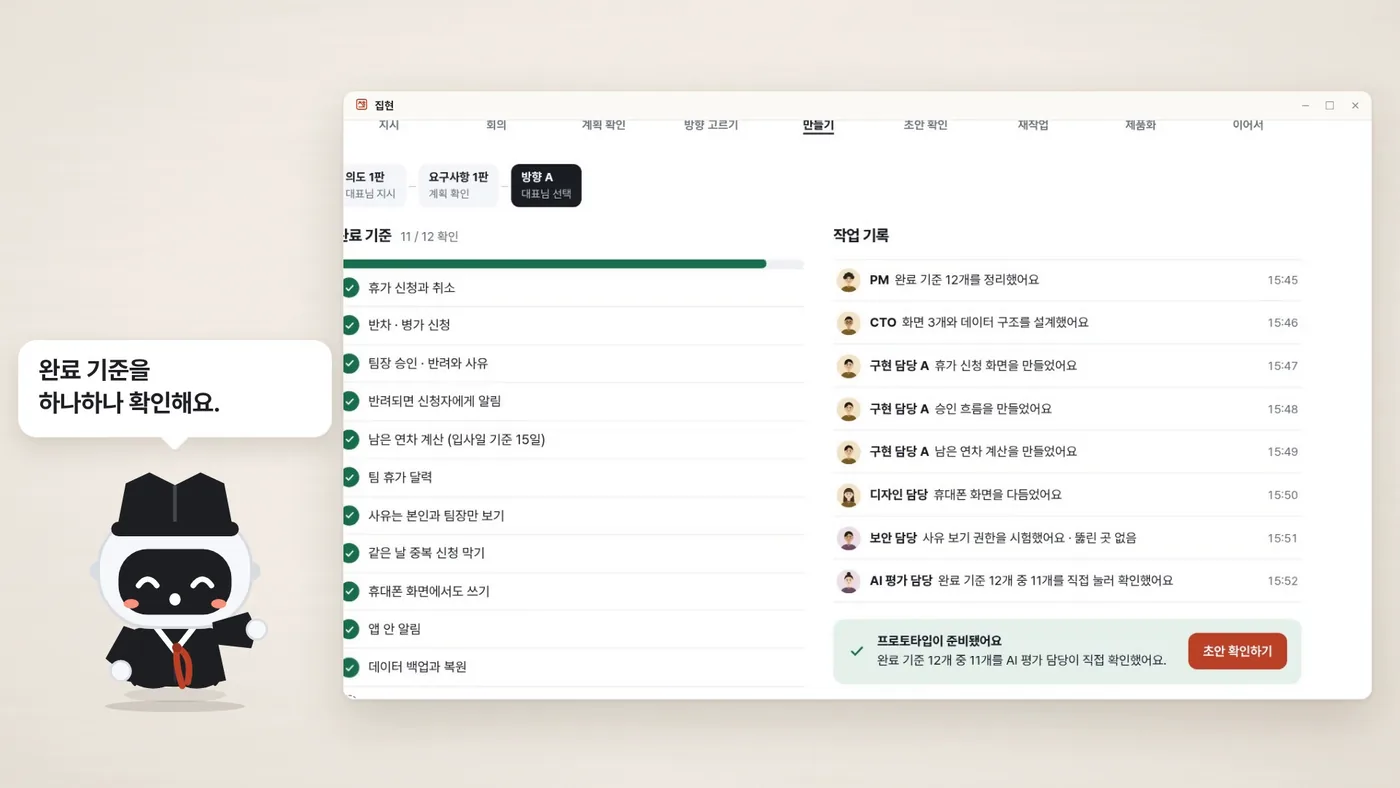Click avatar beside 휴가 신청 화면을 만들었어요

click(849, 366)
